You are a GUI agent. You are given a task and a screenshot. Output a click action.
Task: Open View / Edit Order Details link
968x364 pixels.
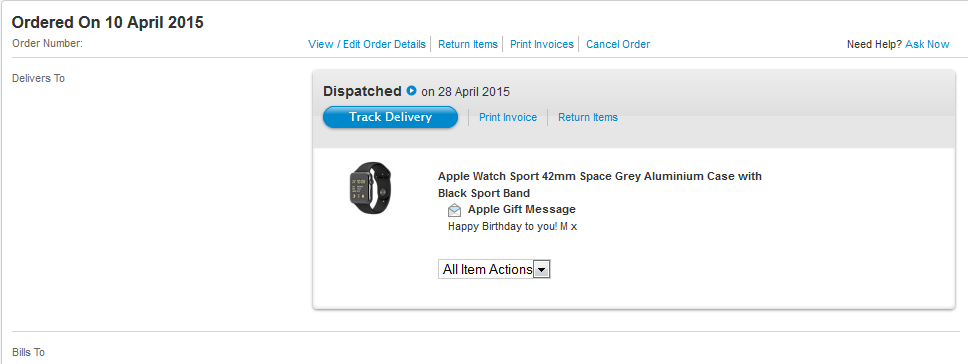click(x=367, y=44)
